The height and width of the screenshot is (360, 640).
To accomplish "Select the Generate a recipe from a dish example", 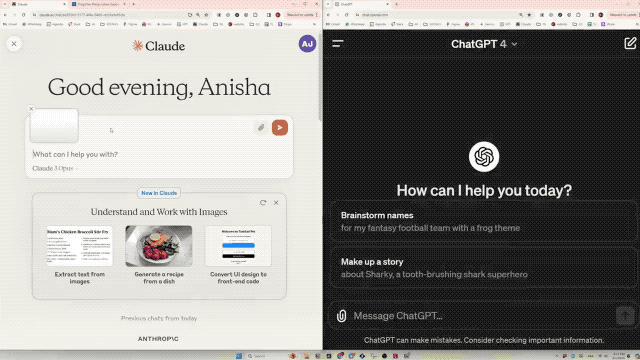I will tap(159, 255).
